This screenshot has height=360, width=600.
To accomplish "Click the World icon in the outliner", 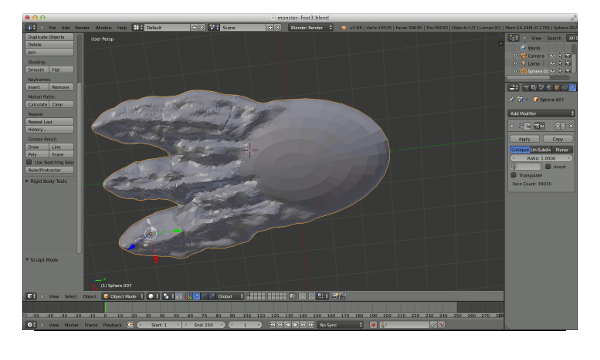I will pos(523,48).
